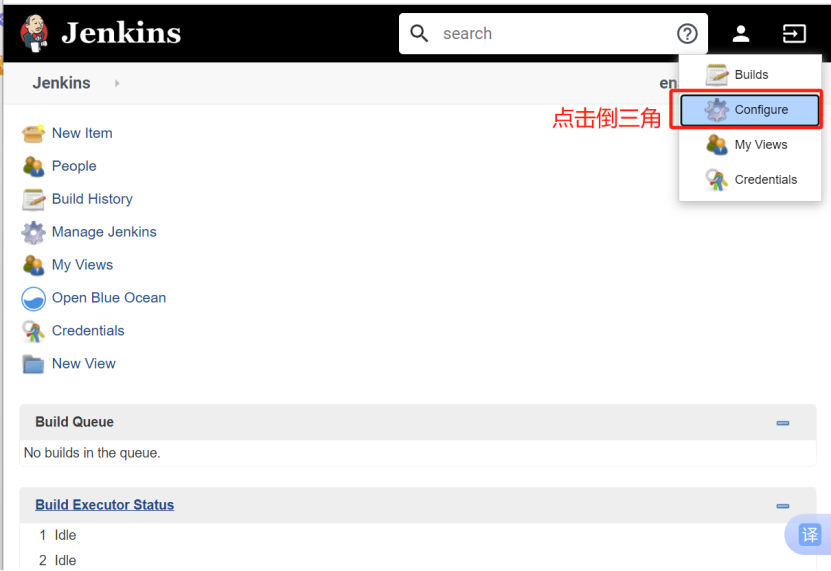The height and width of the screenshot is (571, 831).
Task: Click the Jenkins header title text
Action: (121, 33)
